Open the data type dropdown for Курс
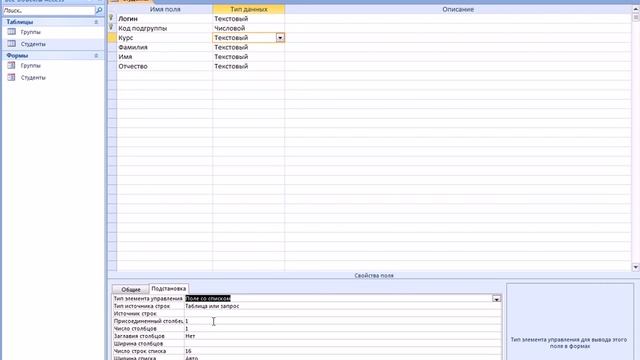640x360 pixels. 280,38
